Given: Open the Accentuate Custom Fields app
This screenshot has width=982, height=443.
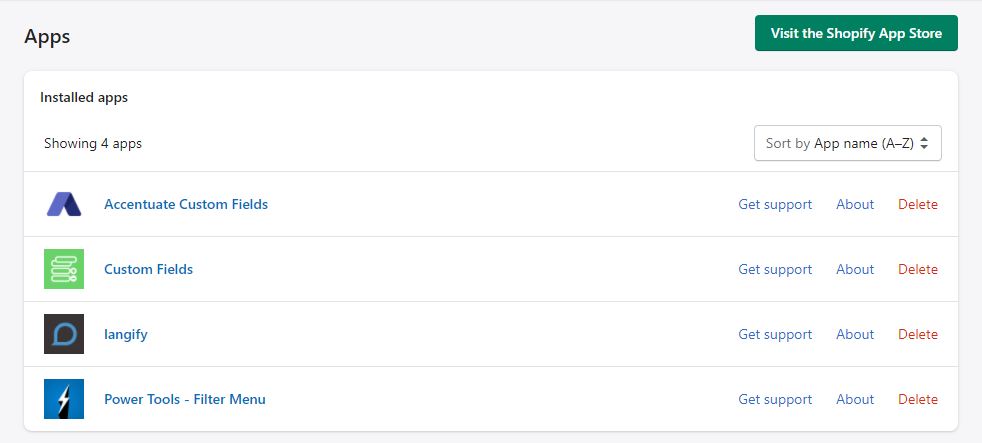Looking at the screenshot, I should [186, 204].
